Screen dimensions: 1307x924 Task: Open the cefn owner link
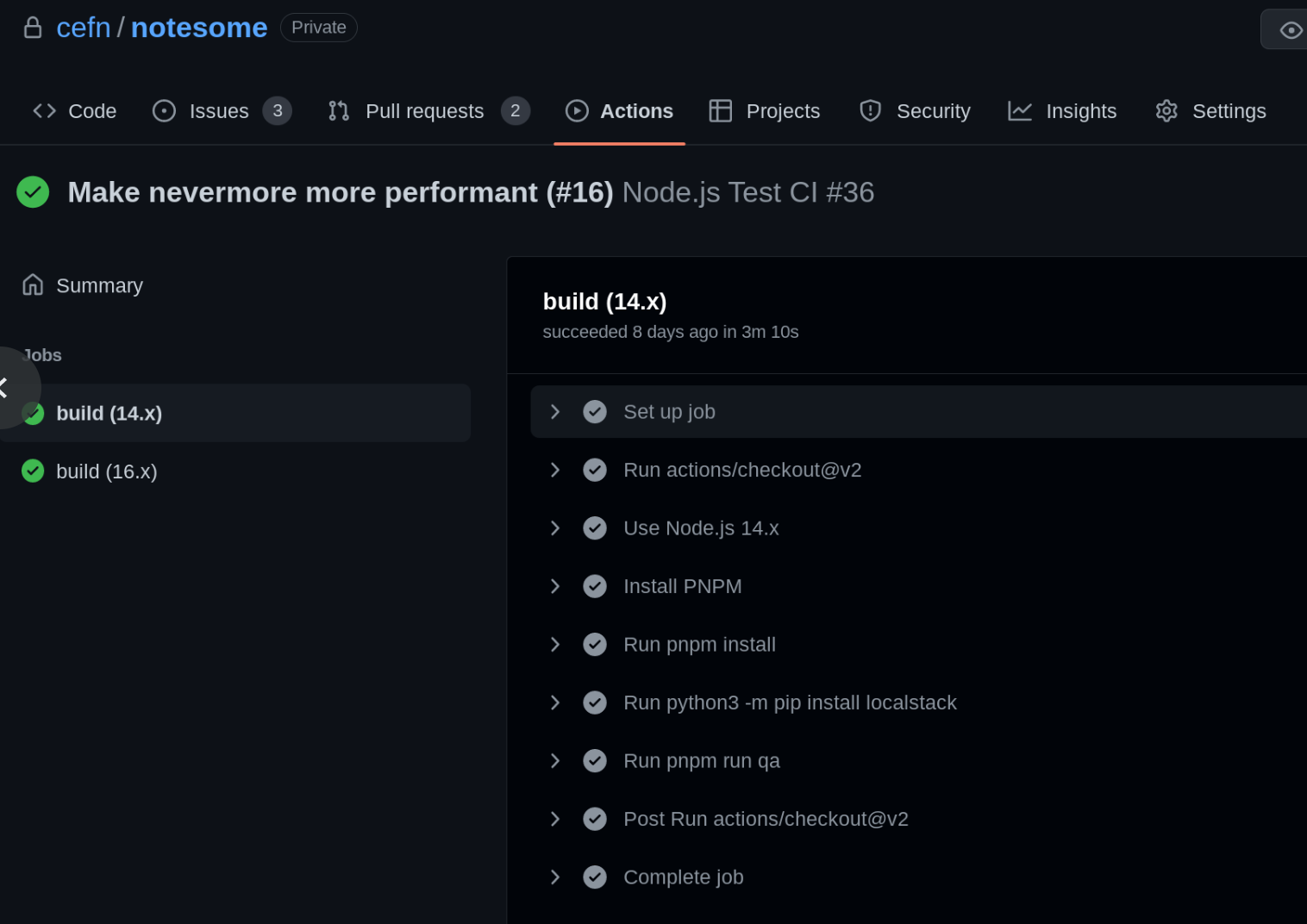pyautogui.click(x=84, y=28)
